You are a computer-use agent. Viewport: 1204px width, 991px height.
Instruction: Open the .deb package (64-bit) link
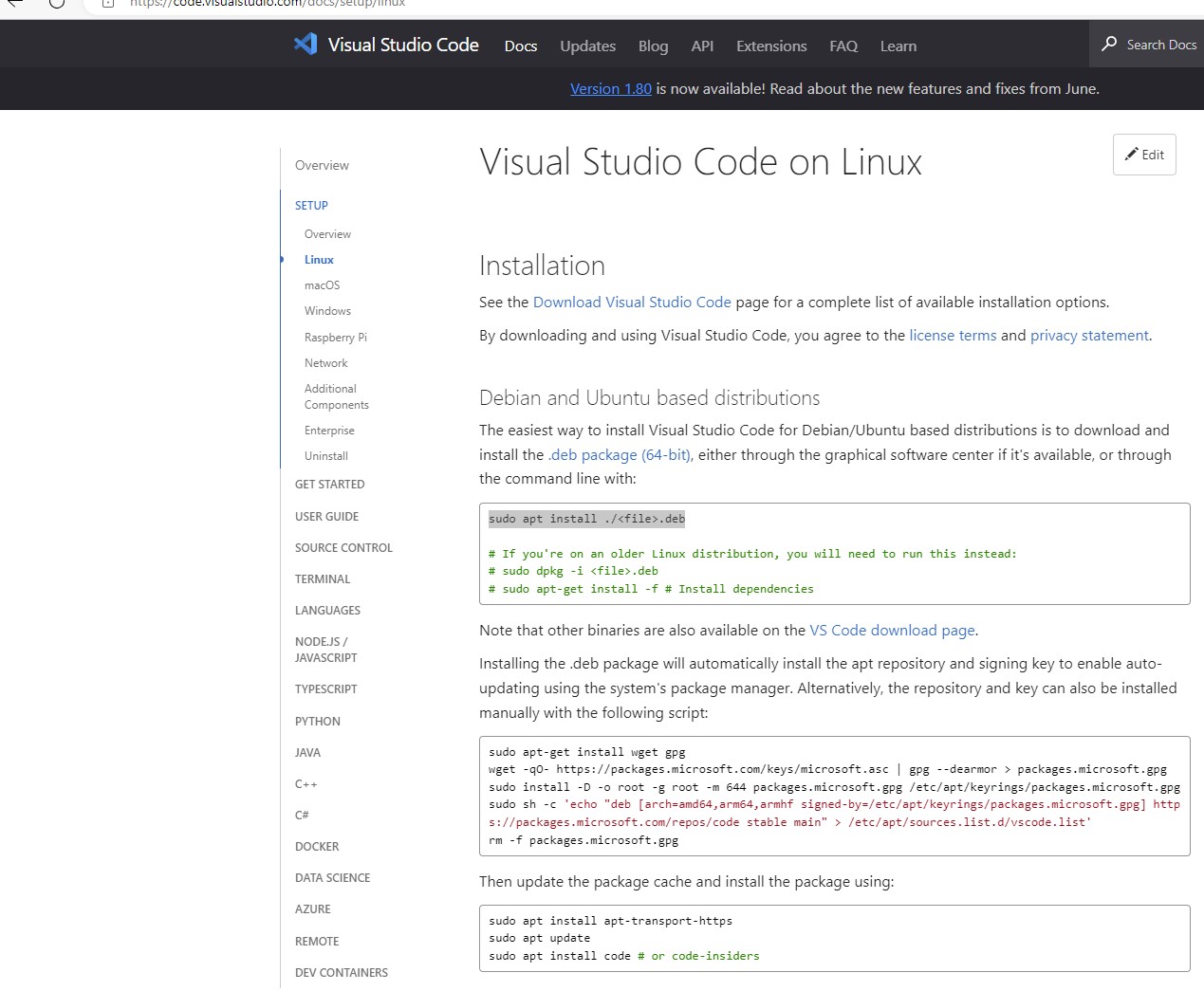pos(621,454)
